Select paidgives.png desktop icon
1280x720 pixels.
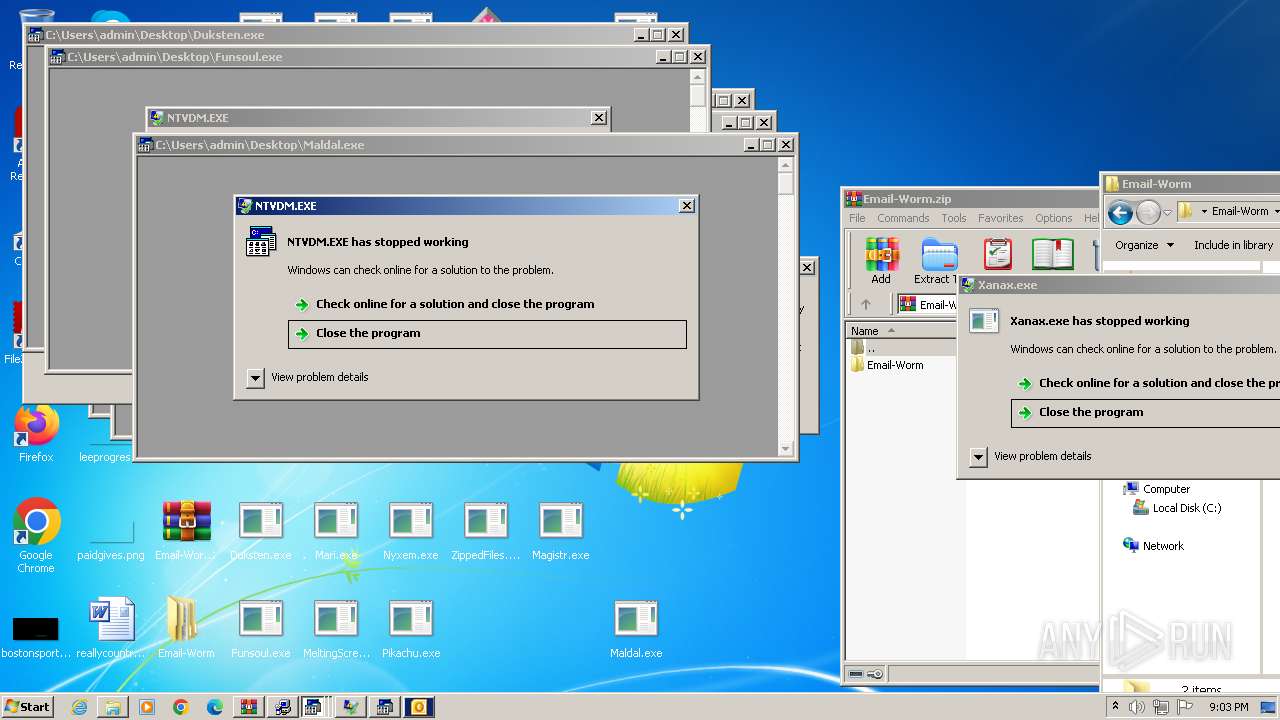coord(111,537)
